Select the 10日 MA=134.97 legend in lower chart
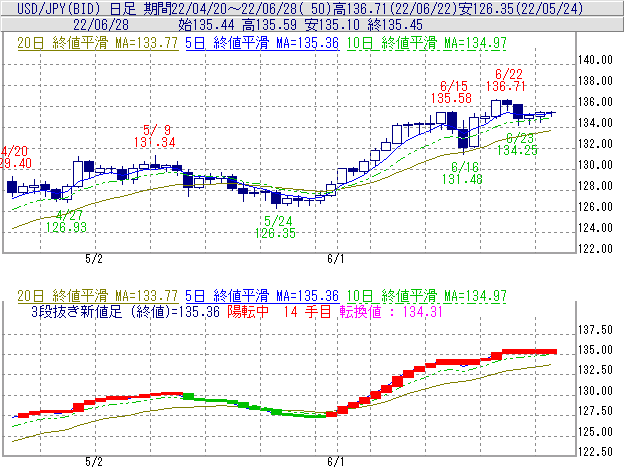The width and height of the screenshot is (624, 475). pyautogui.click(x=426, y=296)
